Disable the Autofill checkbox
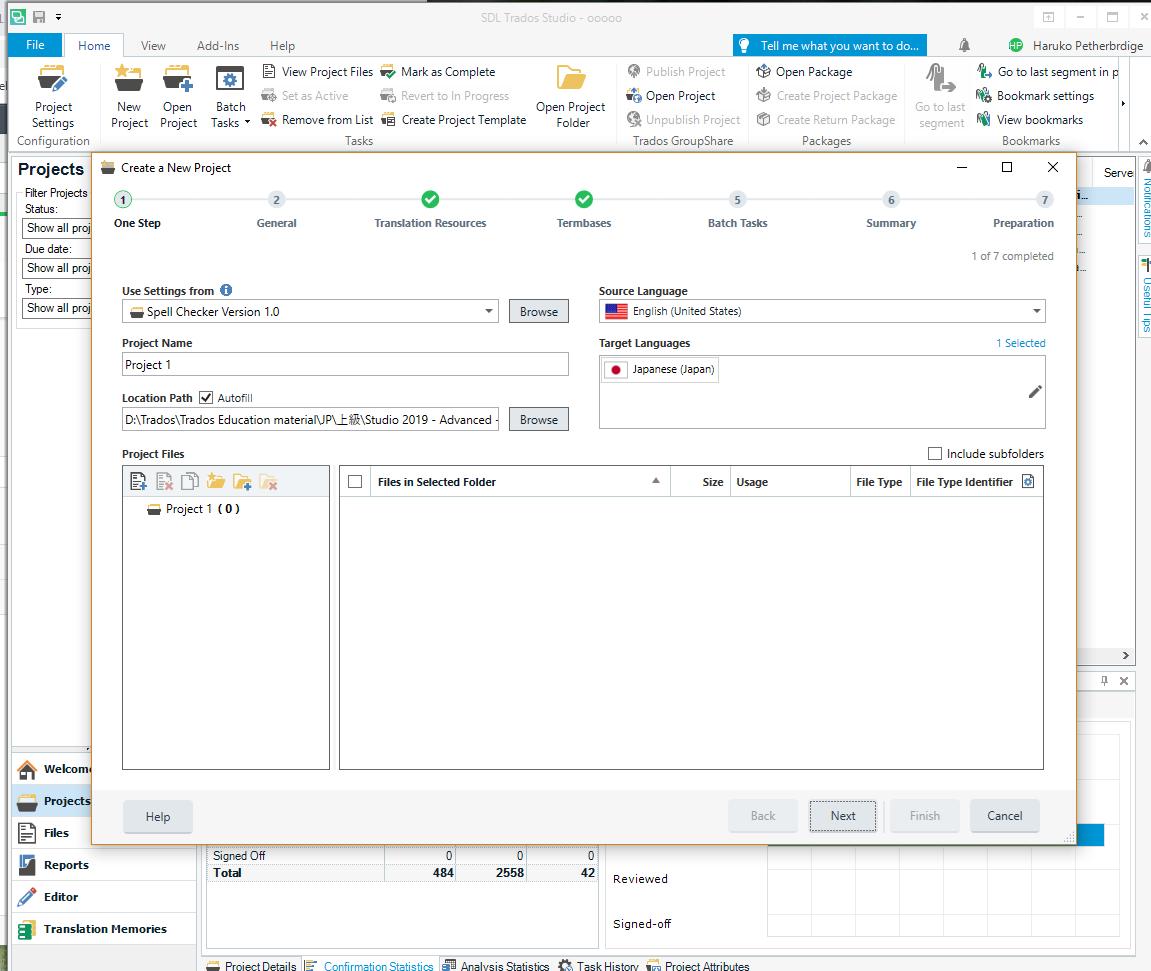The image size is (1151, 971). (206, 397)
